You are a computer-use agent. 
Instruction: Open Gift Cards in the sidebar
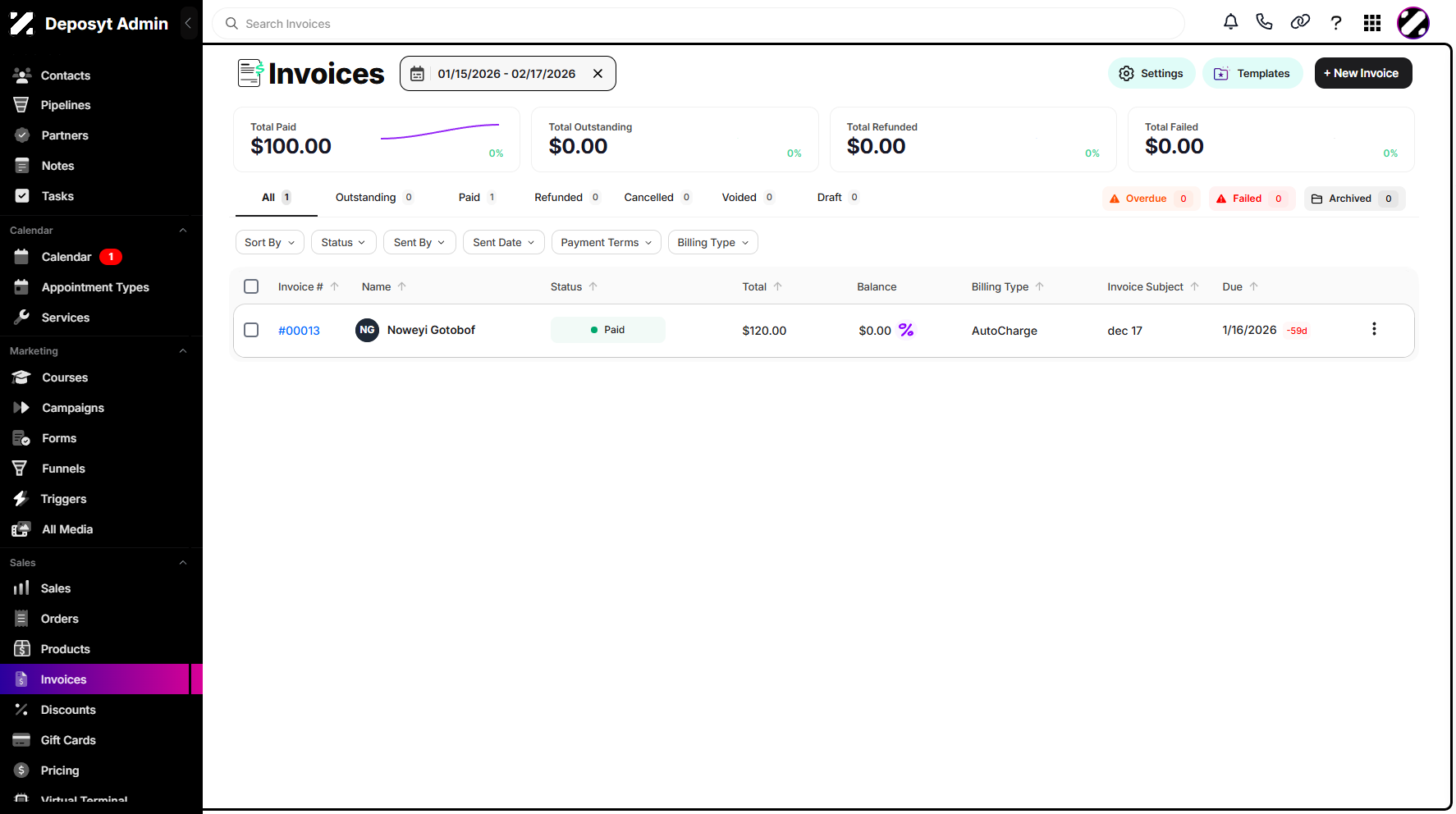(x=95, y=740)
